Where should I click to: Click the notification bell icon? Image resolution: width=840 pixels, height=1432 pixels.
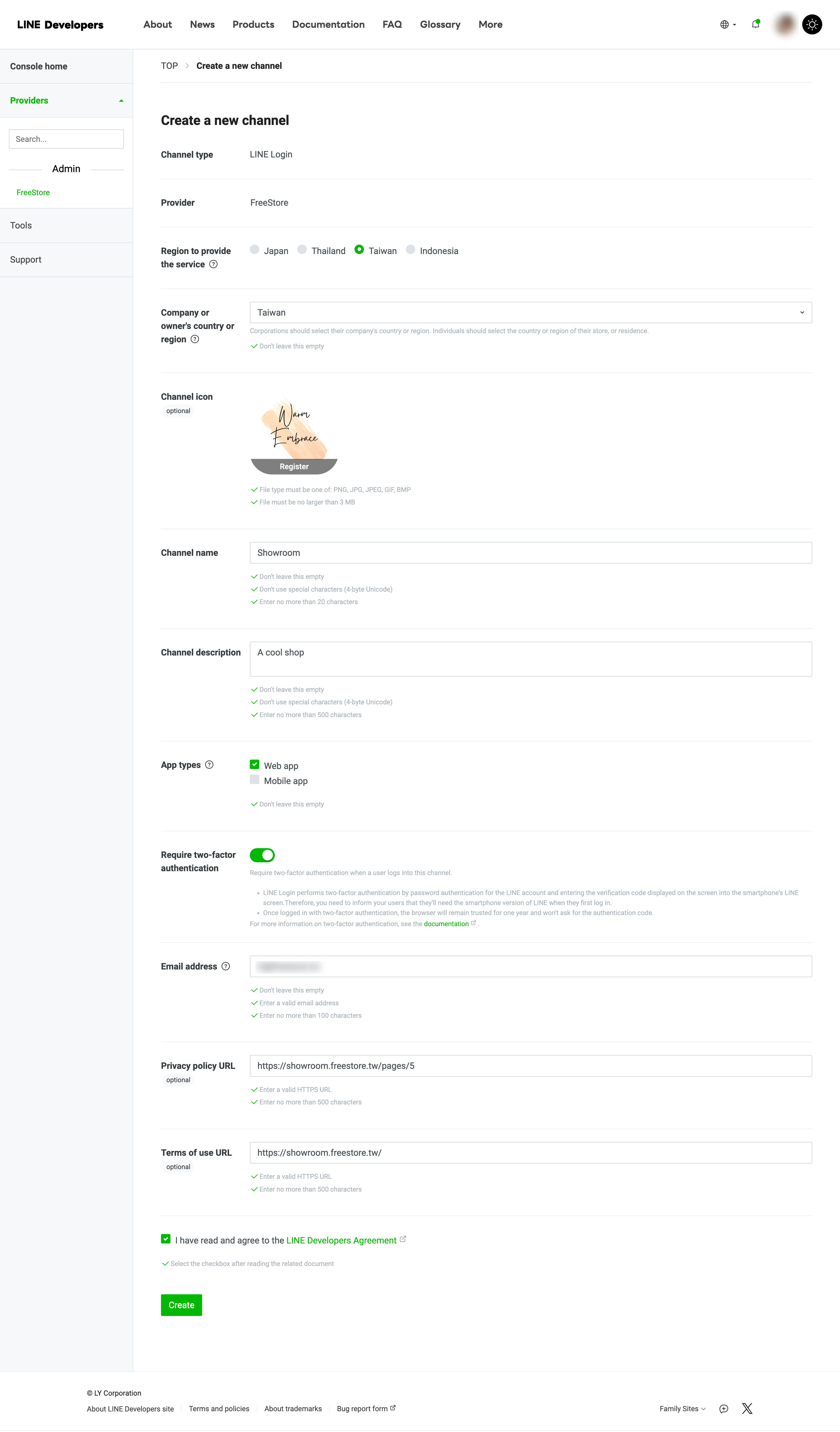click(x=755, y=24)
